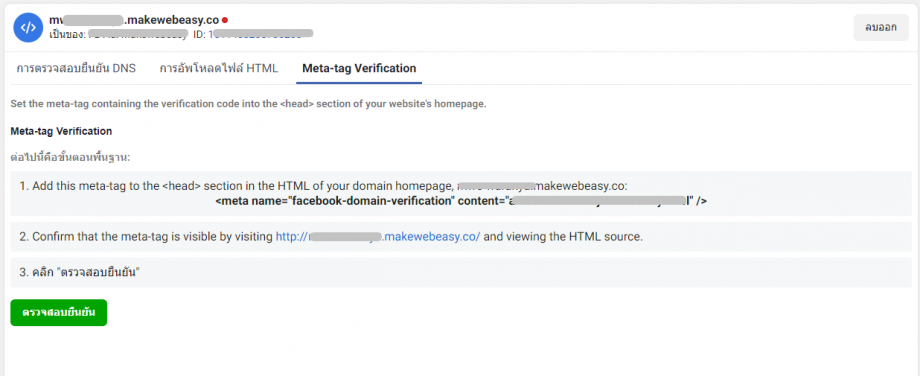Click step 3 คลิก "ตรวจสอบยืนยัน" row
Screen dimensions: 920x376
tap(459, 273)
